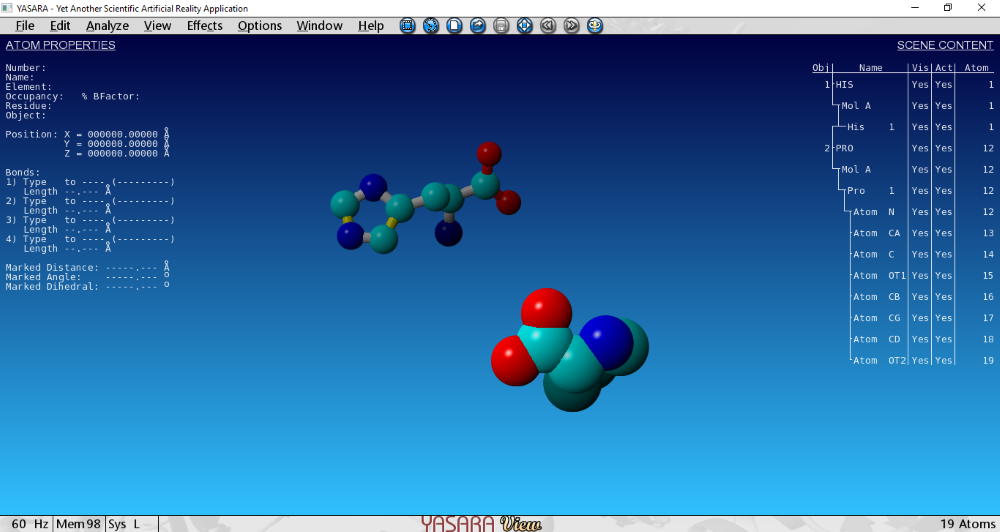Open the View menu
Viewport: 1000px width, 532px height.
point(157,26)
